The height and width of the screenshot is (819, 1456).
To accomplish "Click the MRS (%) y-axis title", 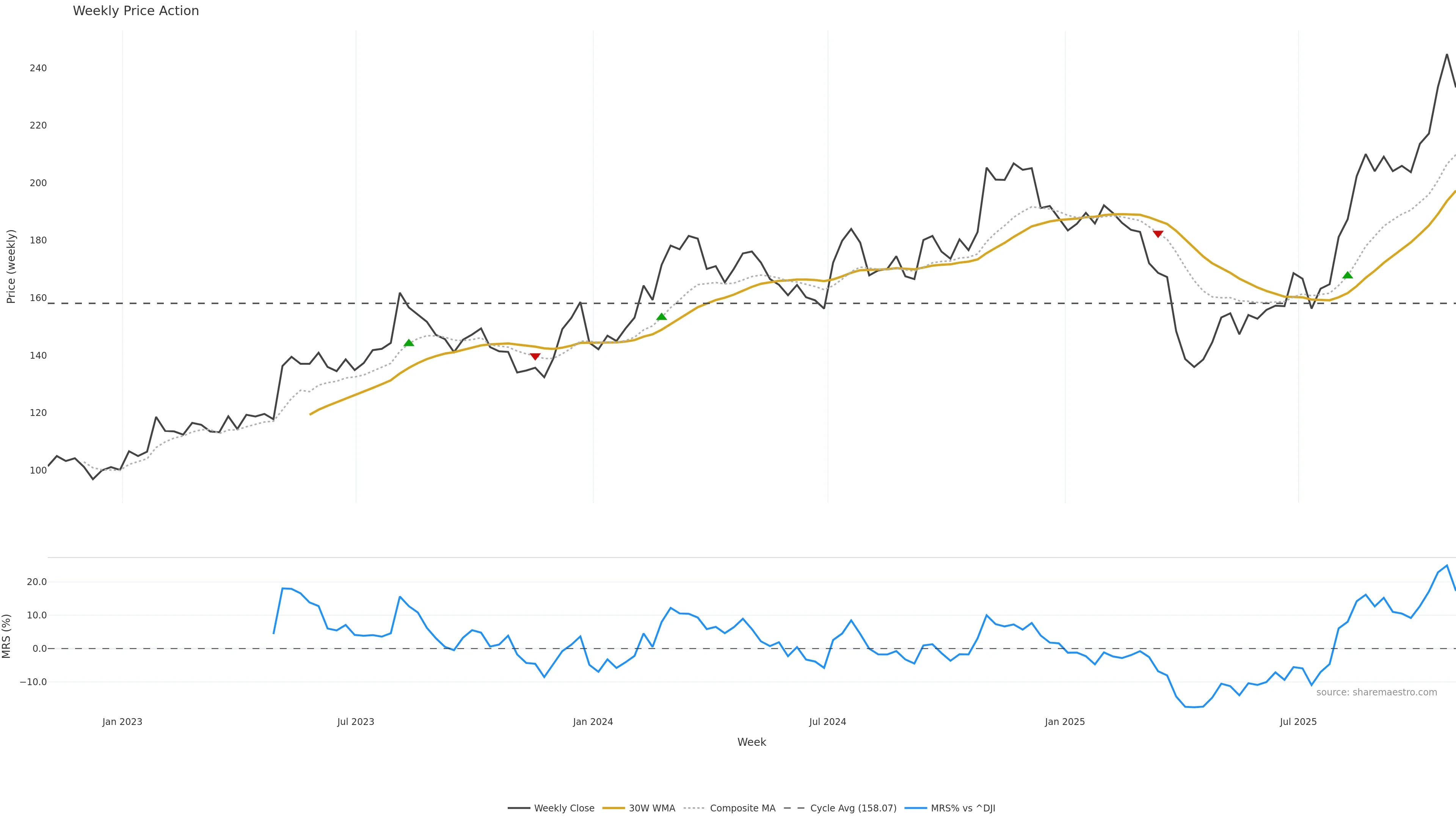I will [x=7, y=636].
